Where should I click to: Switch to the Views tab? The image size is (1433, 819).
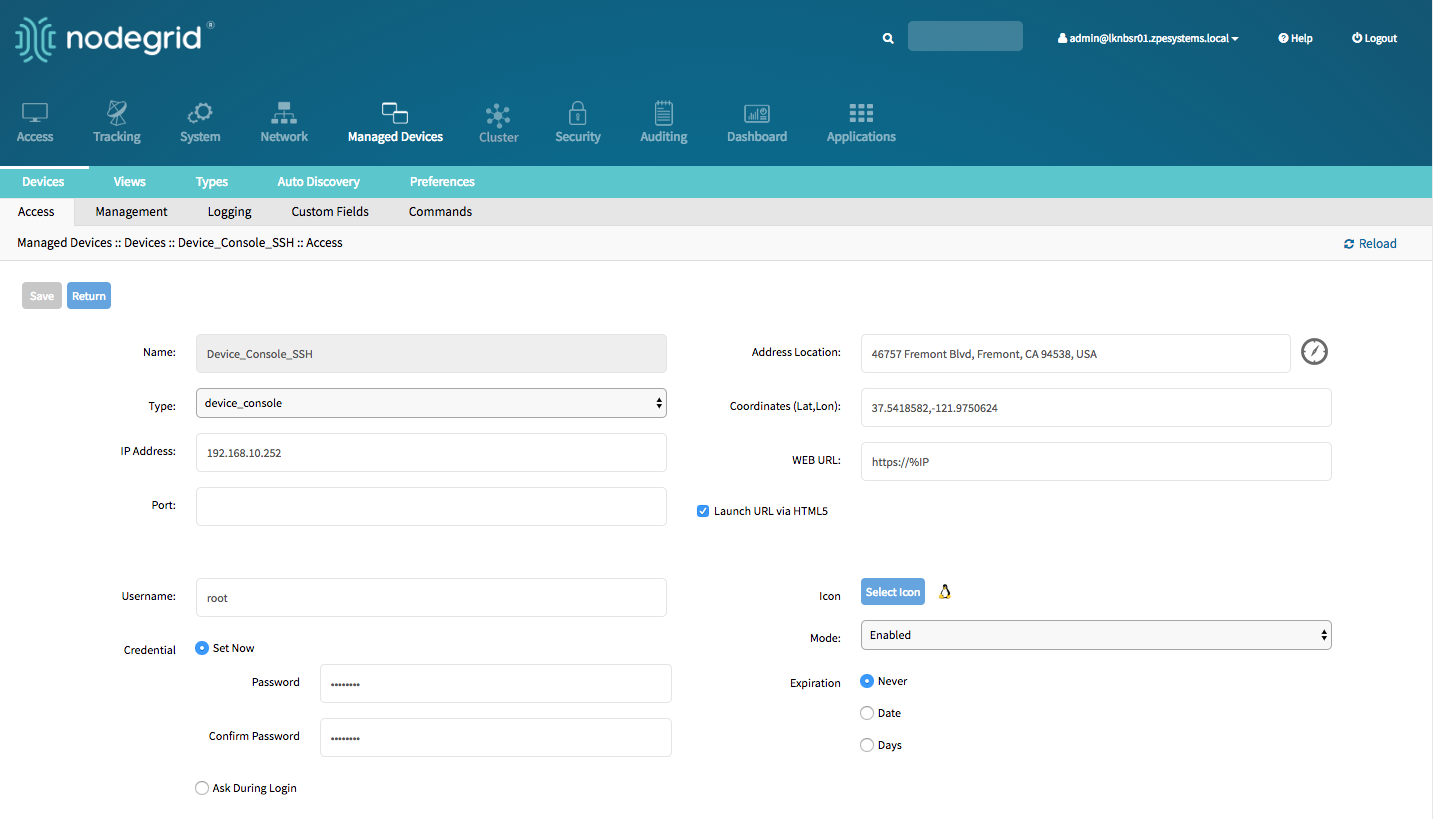coord(130,182)
